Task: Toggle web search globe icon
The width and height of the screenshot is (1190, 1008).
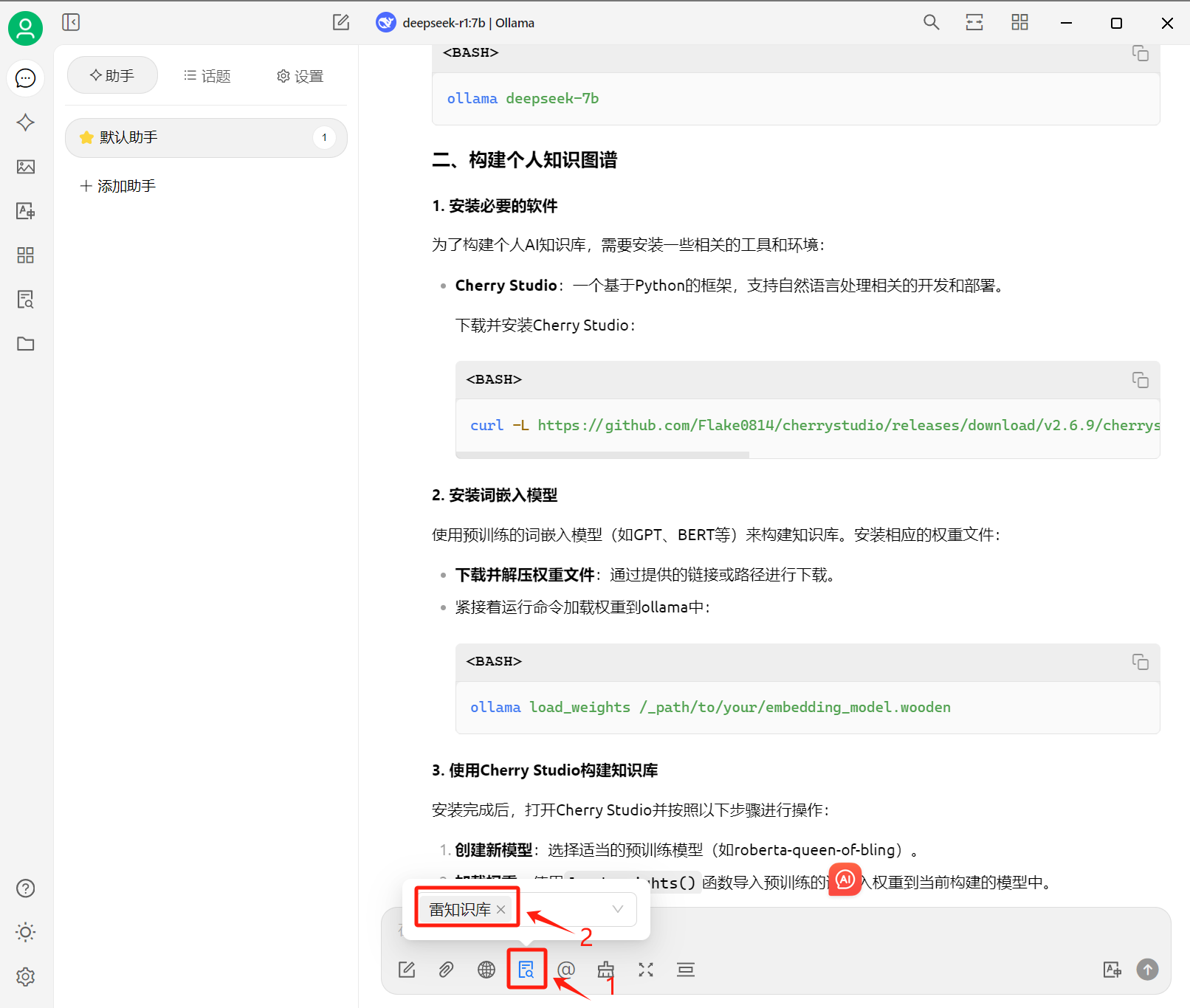Action: 486,970
